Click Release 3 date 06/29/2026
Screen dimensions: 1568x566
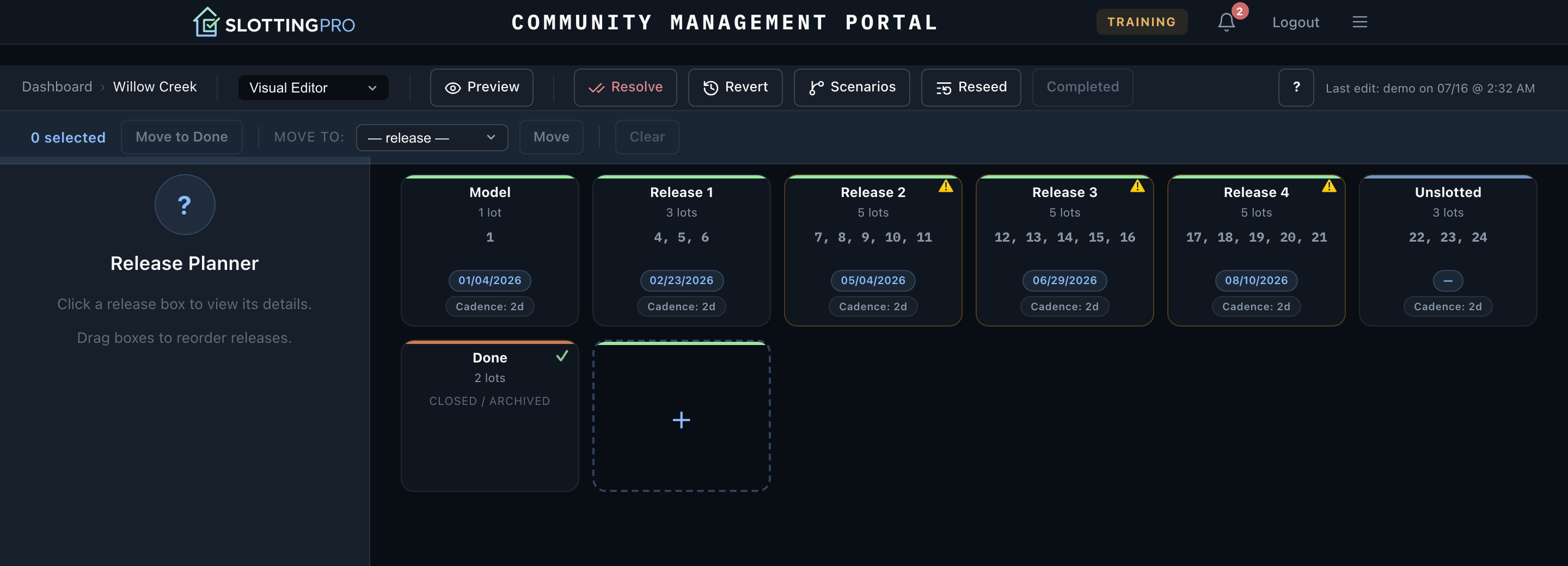(x=1064, y=281)
